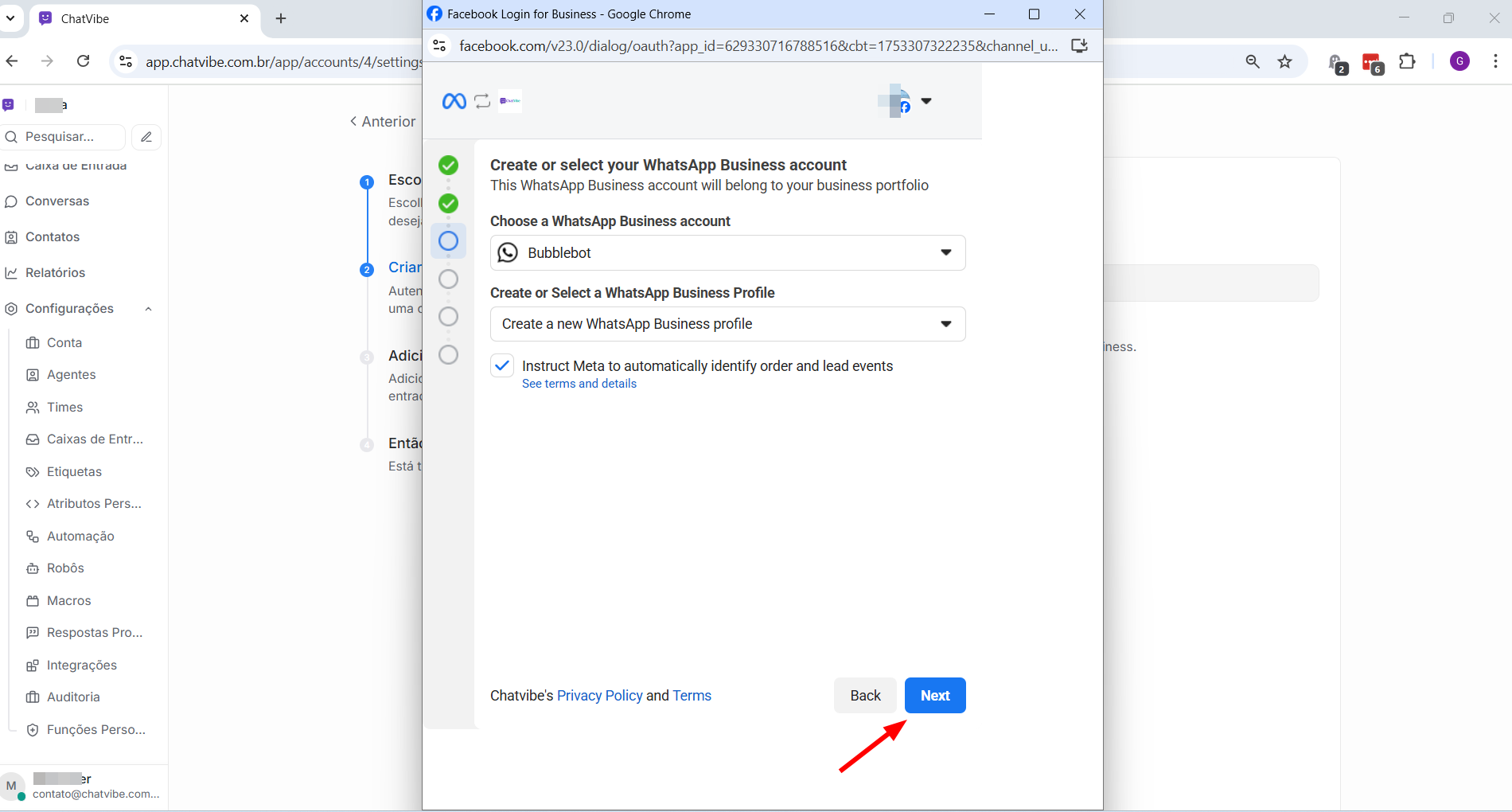
Task: Click the zoom magnifier icon in address bar
Action: point(1253,61)
